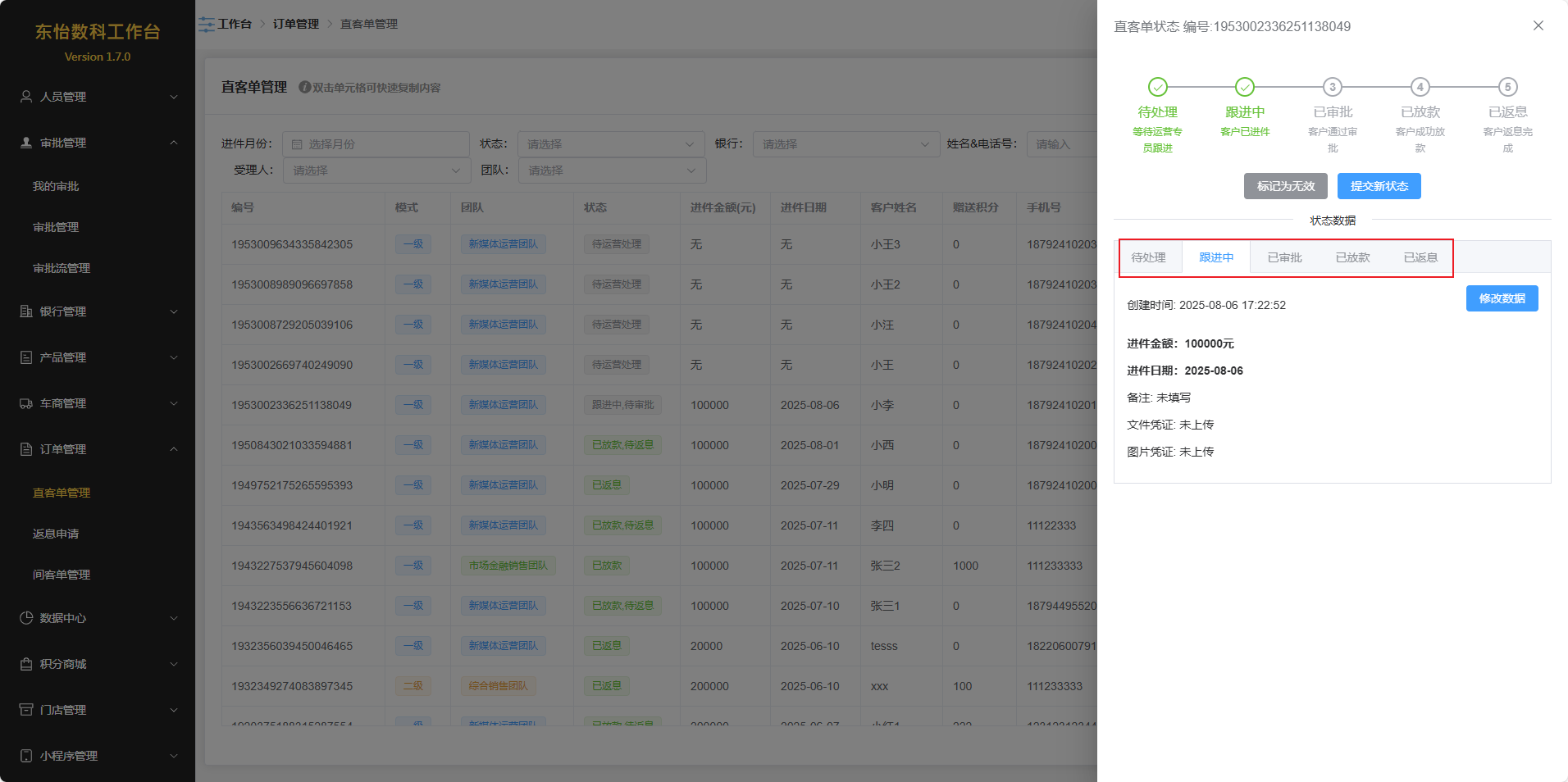Click the 银行管理 building icon in sidebar

pos(26,311)
